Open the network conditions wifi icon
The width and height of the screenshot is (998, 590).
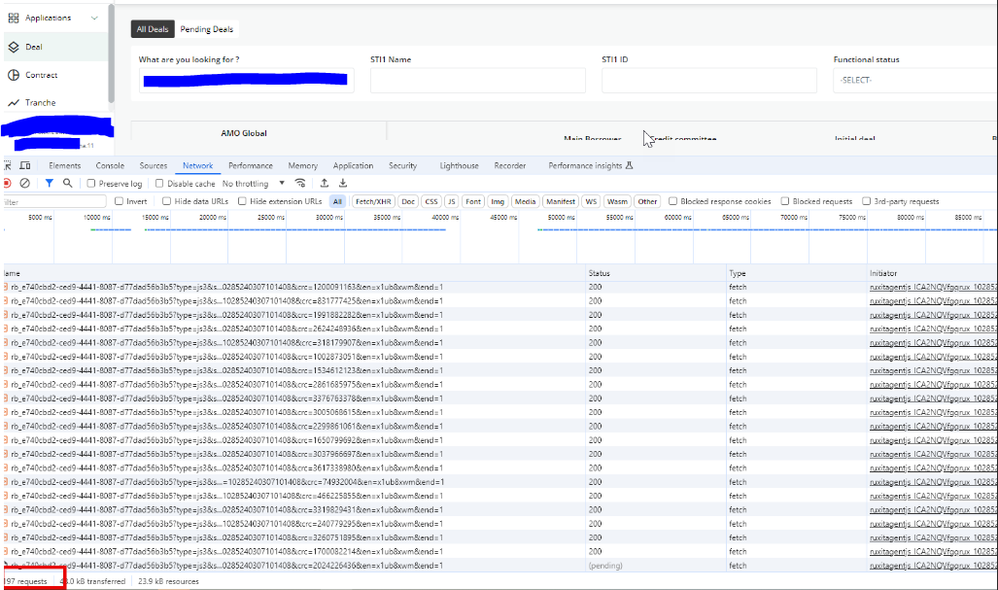[299, 184]
